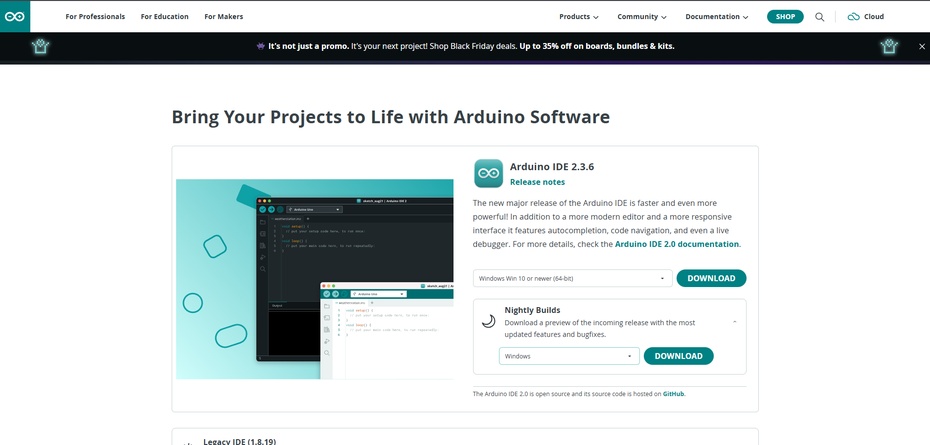The height and width of the screenshot is (445, 930).
Task: Click the Arduino IDE 2.3.6 title text
Action: [x=552, y=167]
